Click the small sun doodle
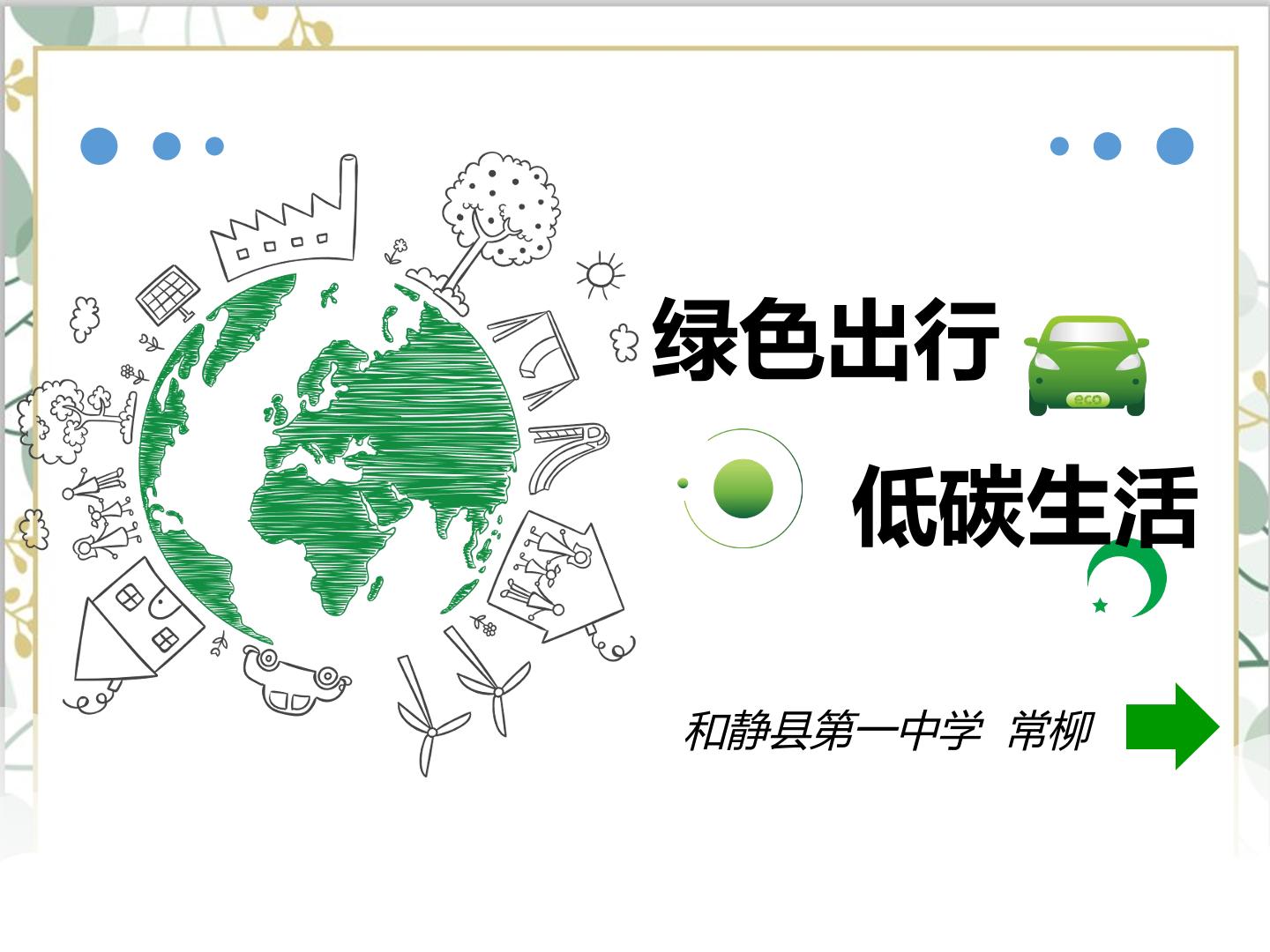The width and height of the screenshot is (1270, 952). 601,275
